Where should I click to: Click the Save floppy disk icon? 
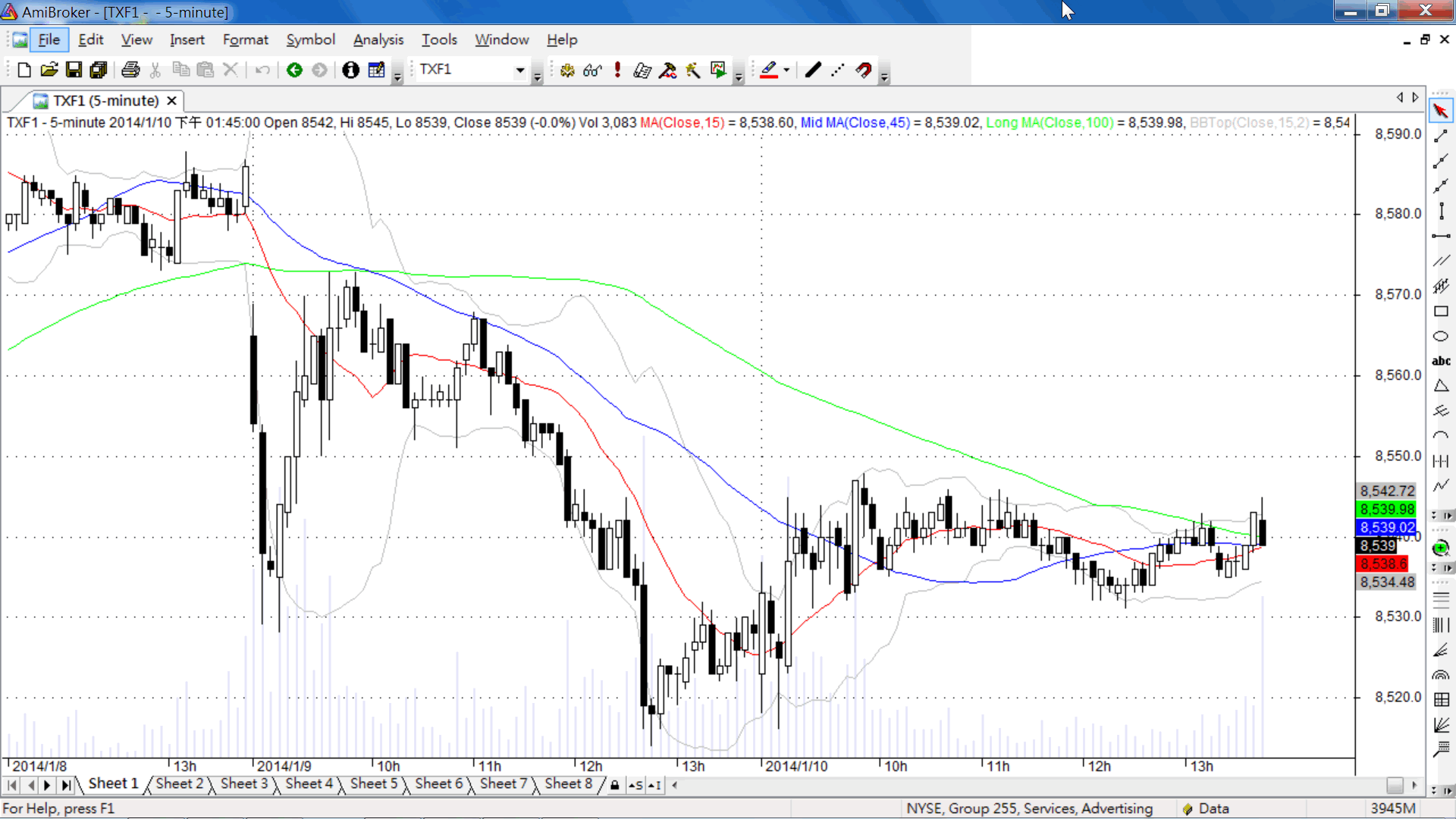[74, 70]
